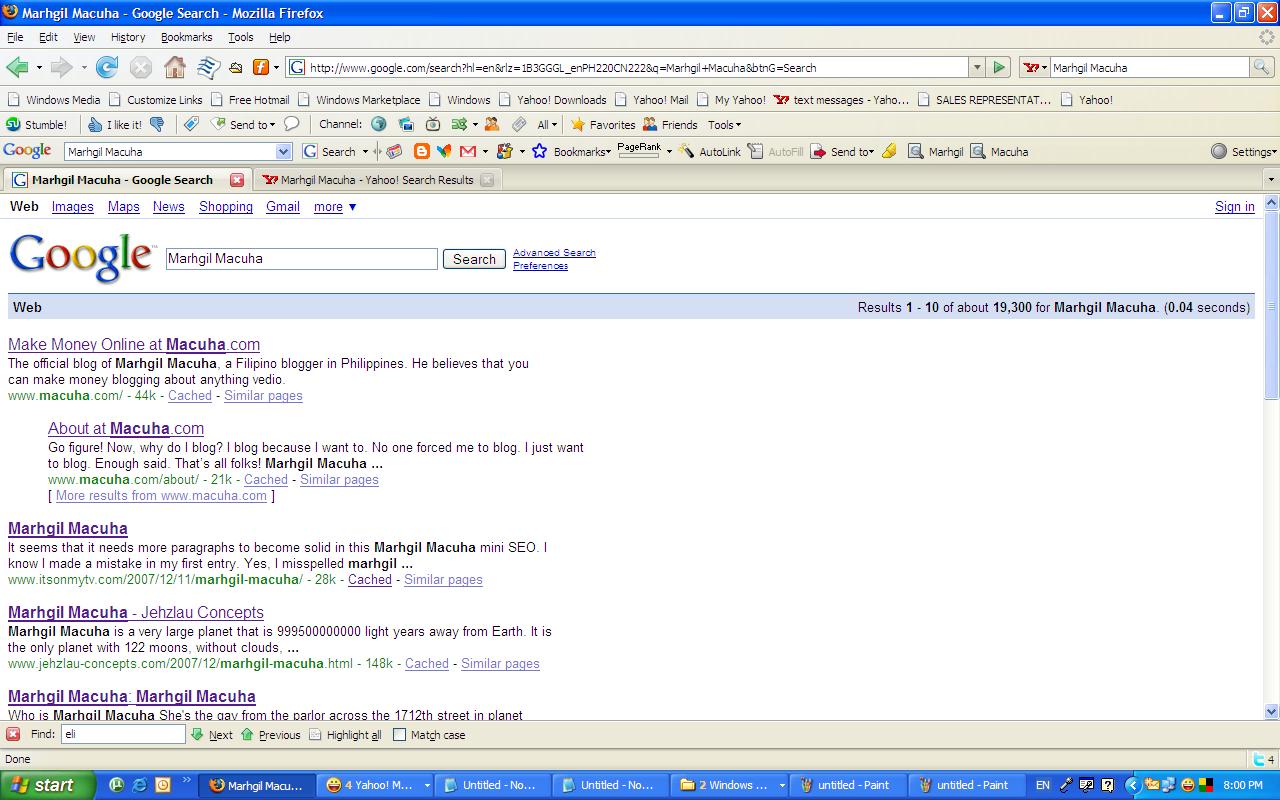Image resolution: width=1280 pixels, height=800 pixels.
Task: Click the page vertical scrollbar down arrow
Action: coord(1271,711)
